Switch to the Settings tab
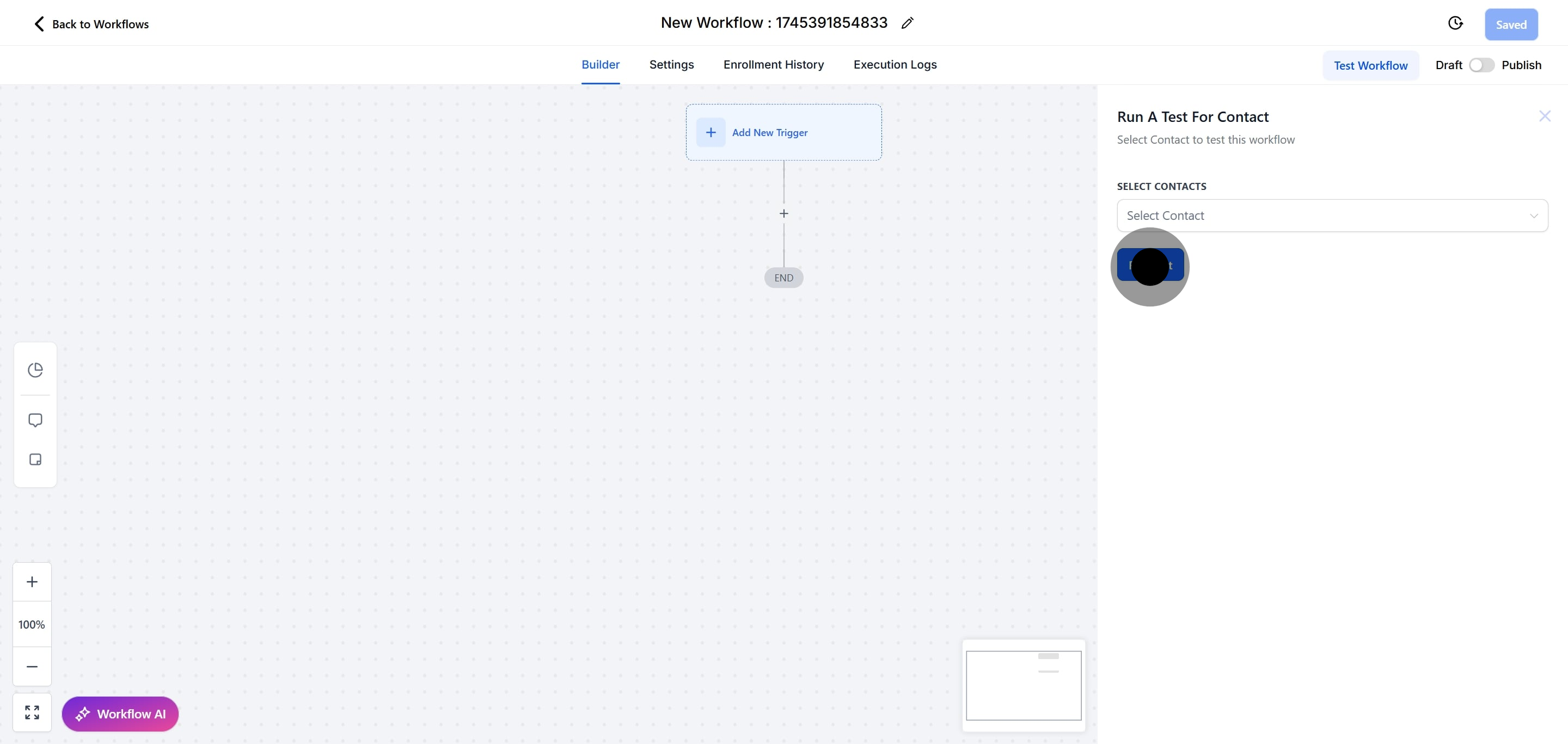Viewport: 1568px width, 744px height. click(x=671, y=64)
